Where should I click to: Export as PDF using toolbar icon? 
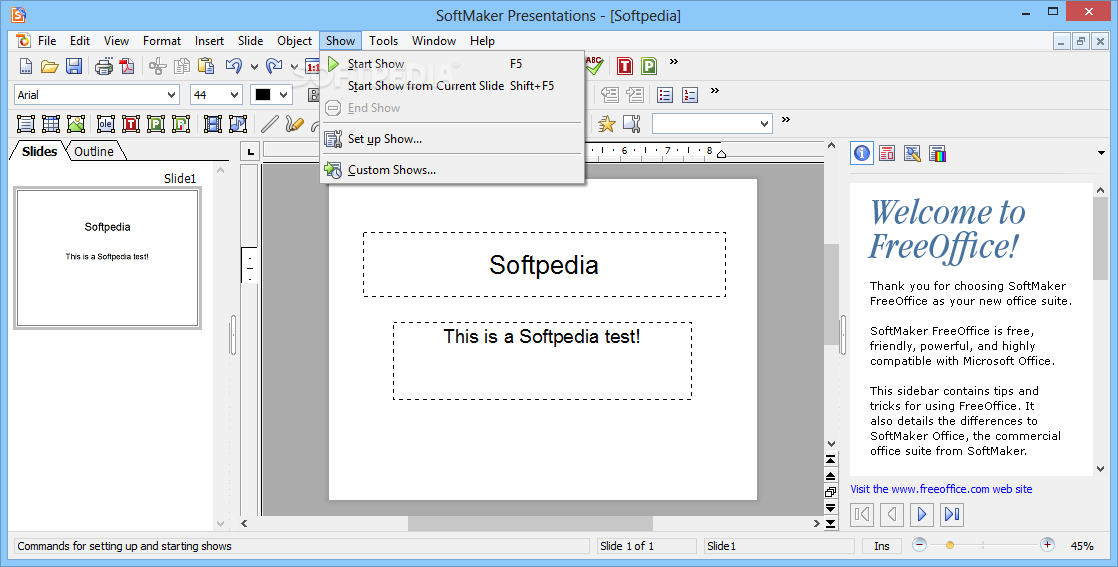127,66
